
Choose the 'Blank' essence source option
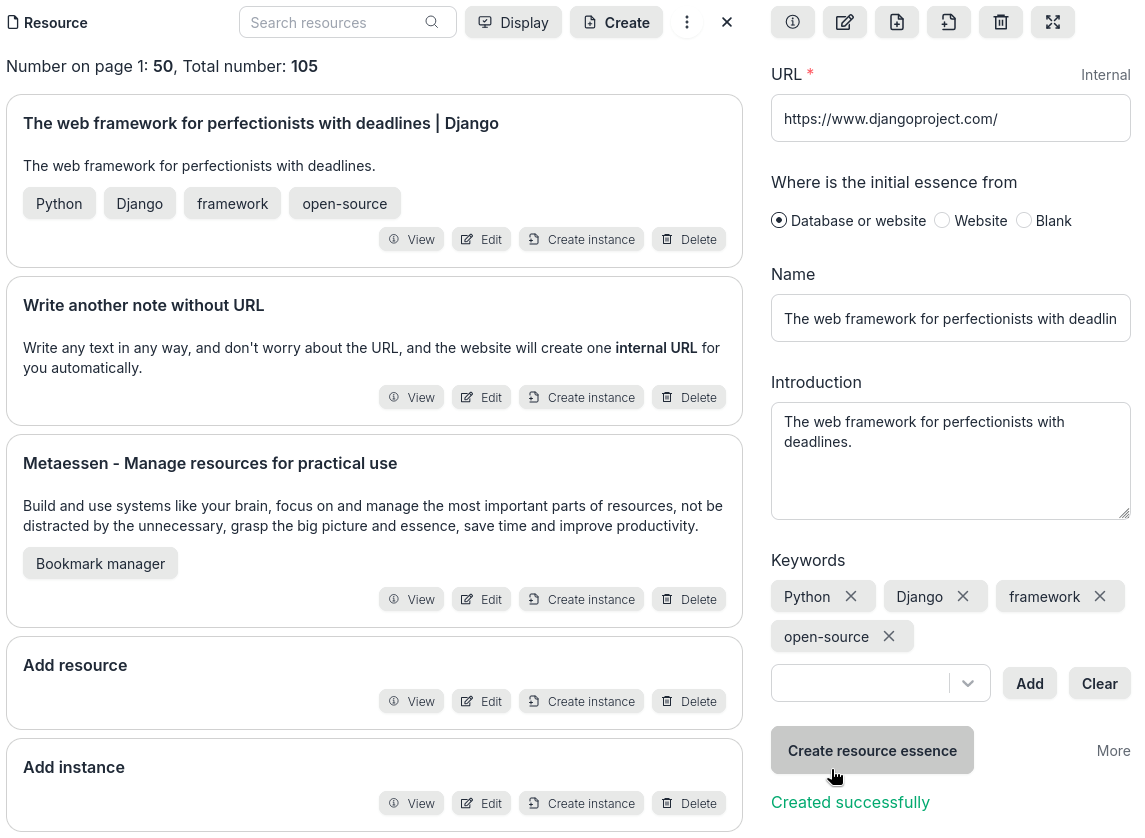pos(1024,220)
